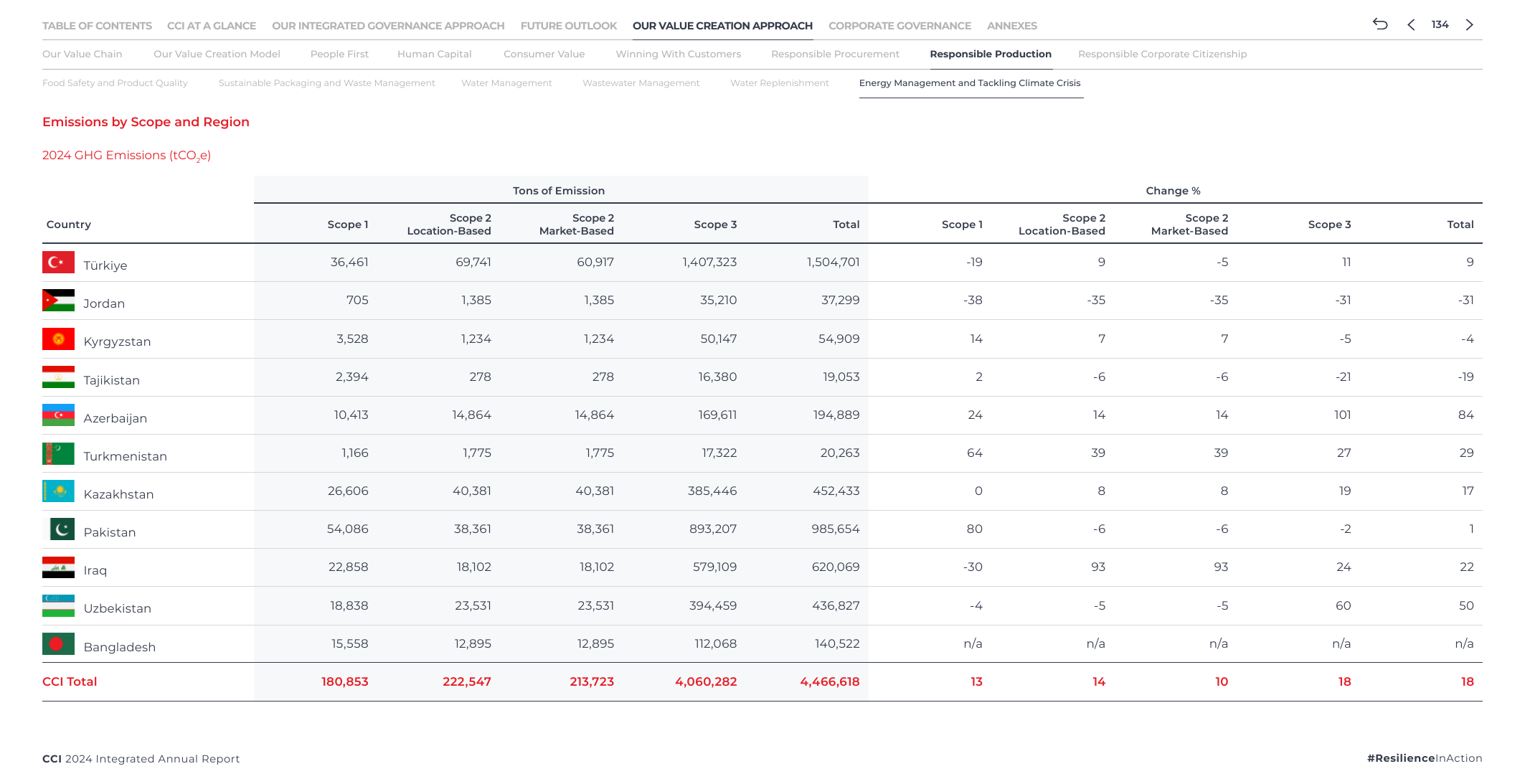Open Sustainable Packaging and Waste Management link

327,83
